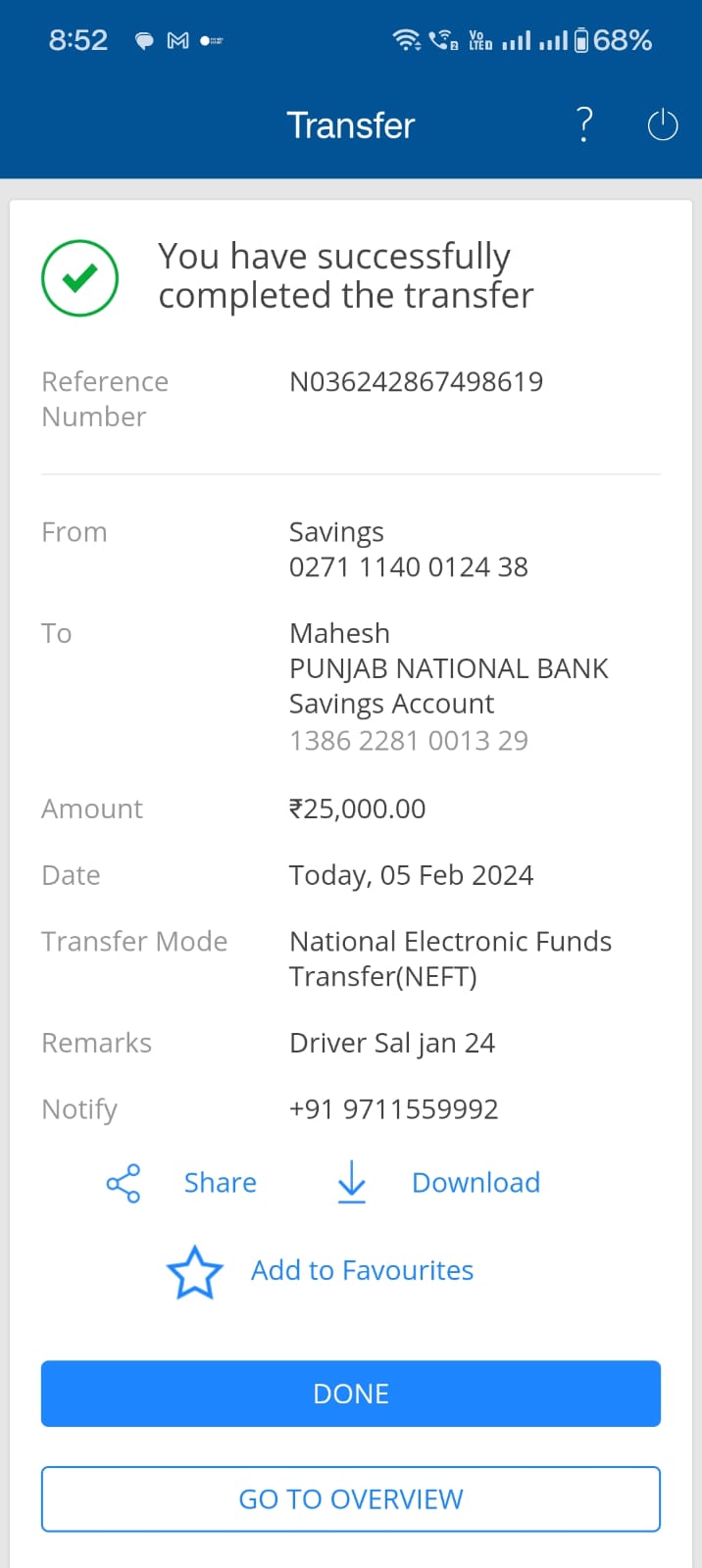The height and width of the screenshot is (1568, 702).
Task: Tap the Gmail notification icon in status bar
Action: [x=177, y=40]
